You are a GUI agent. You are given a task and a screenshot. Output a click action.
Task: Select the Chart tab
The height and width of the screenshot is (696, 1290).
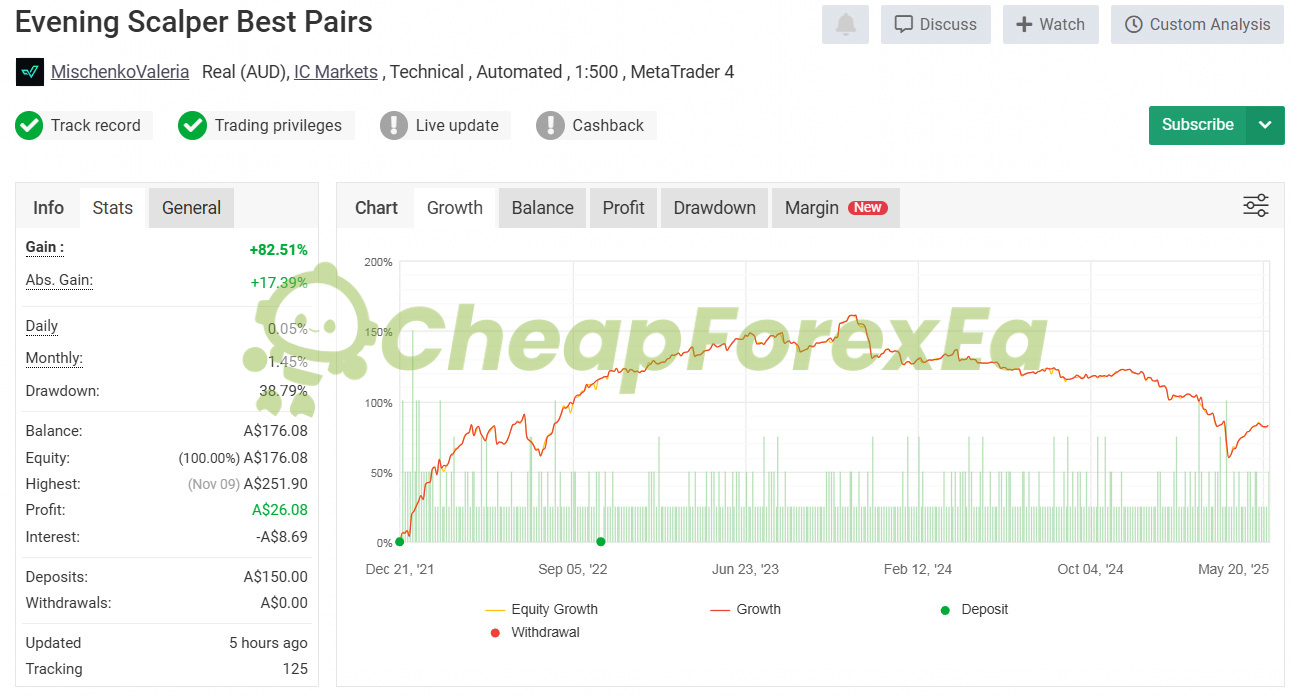pos(376,208)
